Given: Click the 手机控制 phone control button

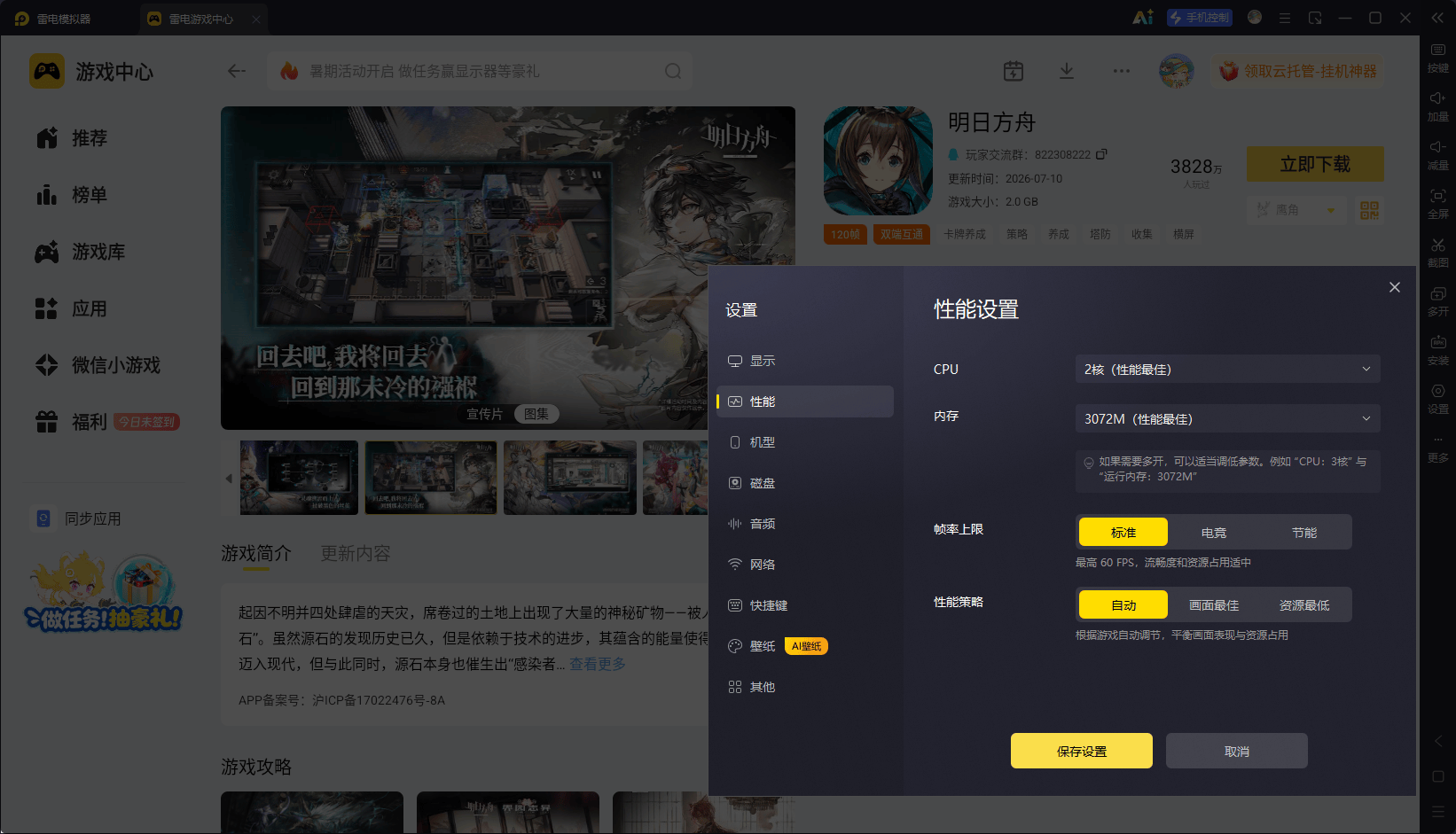Looking at the screenshot, I should tap(1200, 18).
